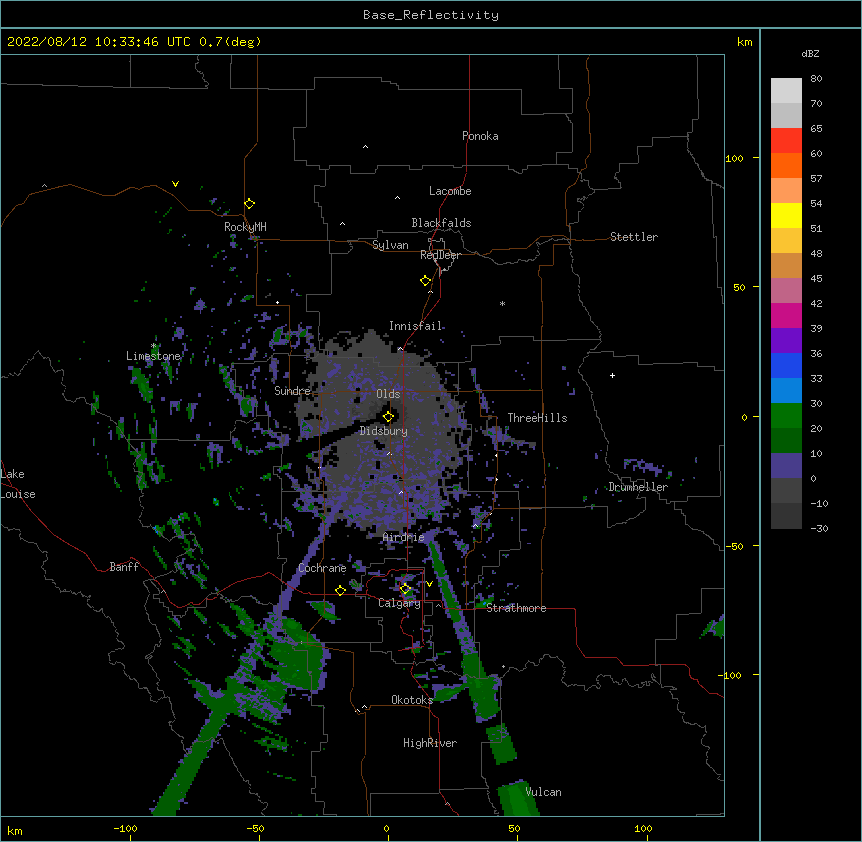Click the Stettler city label

click(x=634, y=237)
